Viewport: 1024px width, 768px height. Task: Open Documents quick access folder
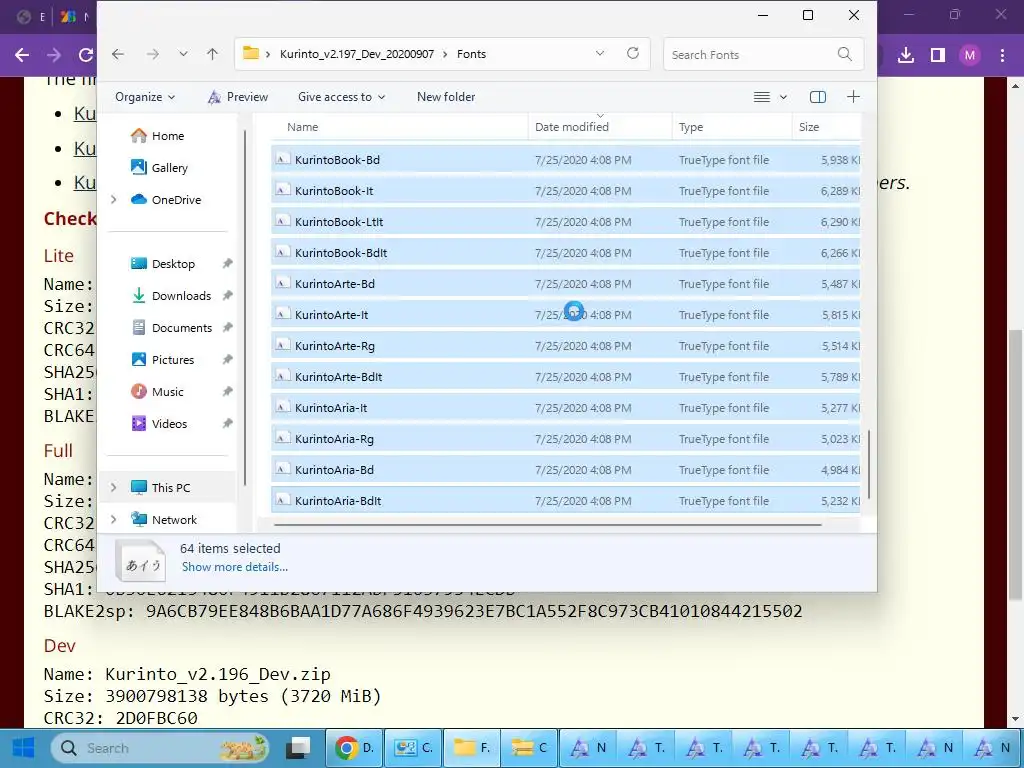point(182,328)
